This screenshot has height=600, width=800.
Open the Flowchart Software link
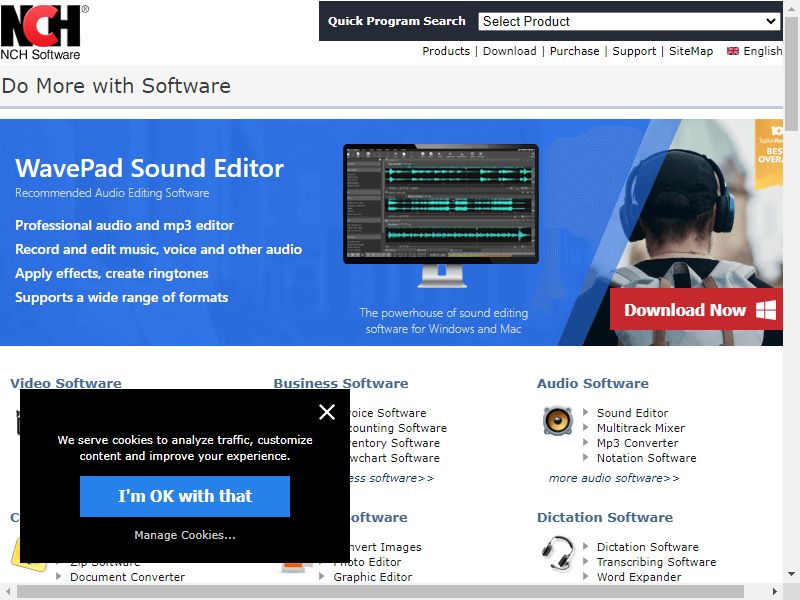[395, 458]
